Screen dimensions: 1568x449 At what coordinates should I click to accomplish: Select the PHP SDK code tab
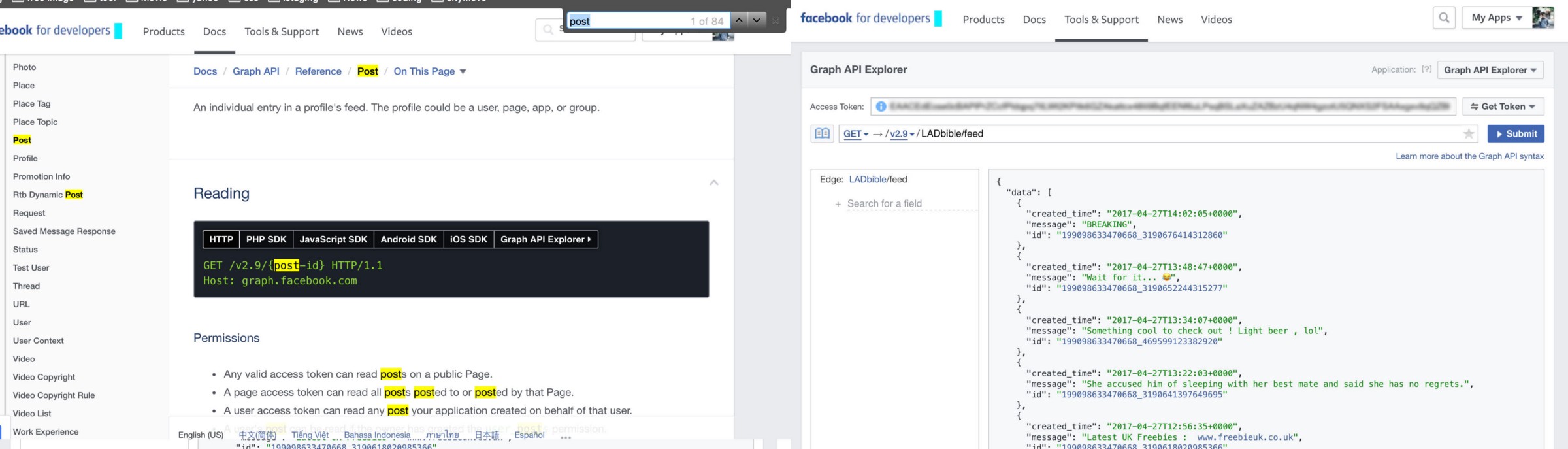[x=267, y=239]
